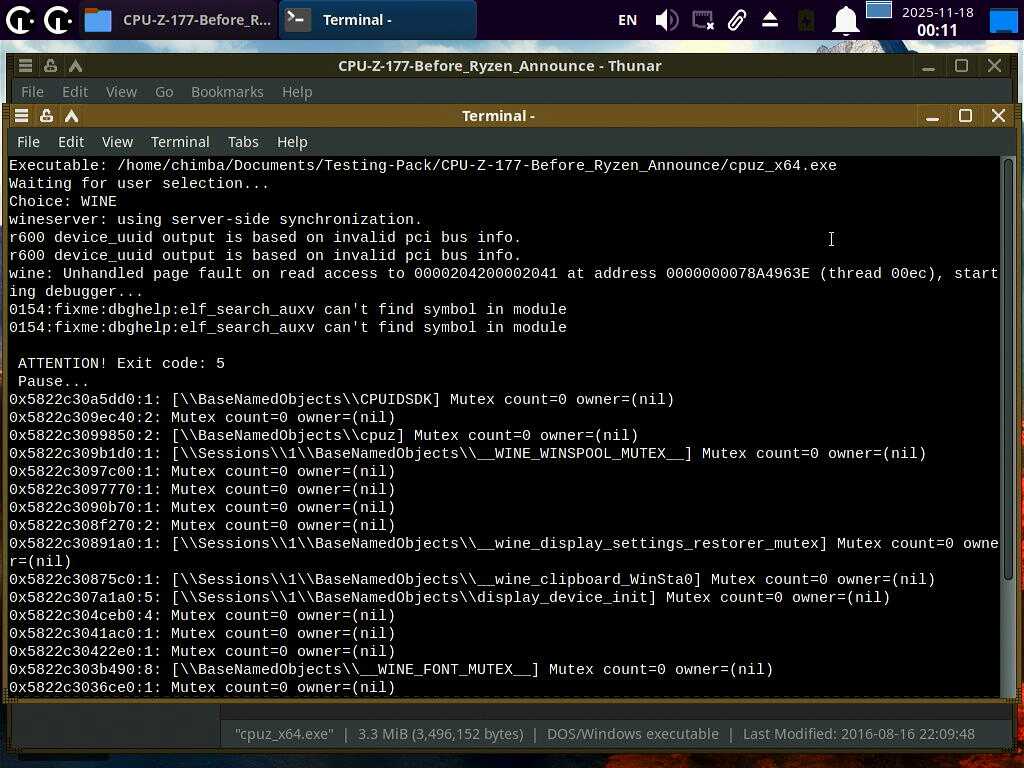Open Thunar Go menu
Viewport: 1024px width, 768px height.
point(164,92)
